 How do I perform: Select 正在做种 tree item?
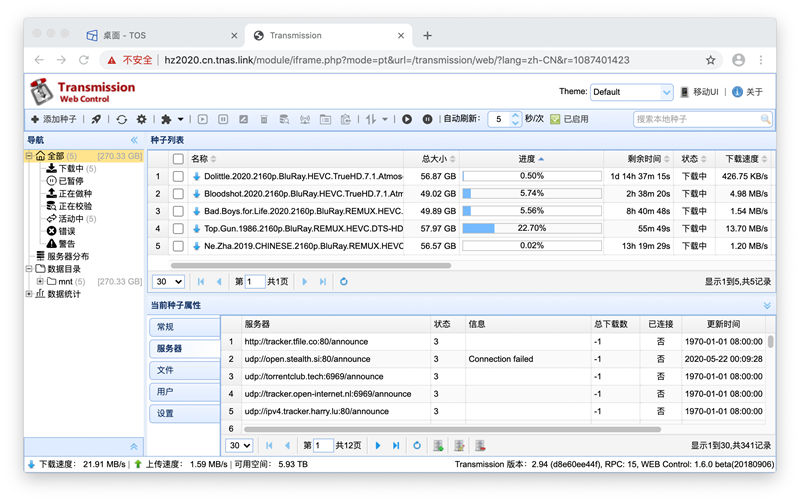click(x=69, y=193)
